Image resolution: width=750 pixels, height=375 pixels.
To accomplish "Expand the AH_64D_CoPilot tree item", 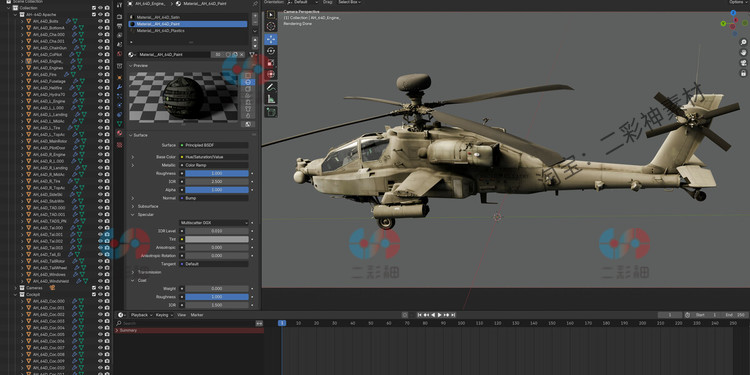I will click(22, 55).
